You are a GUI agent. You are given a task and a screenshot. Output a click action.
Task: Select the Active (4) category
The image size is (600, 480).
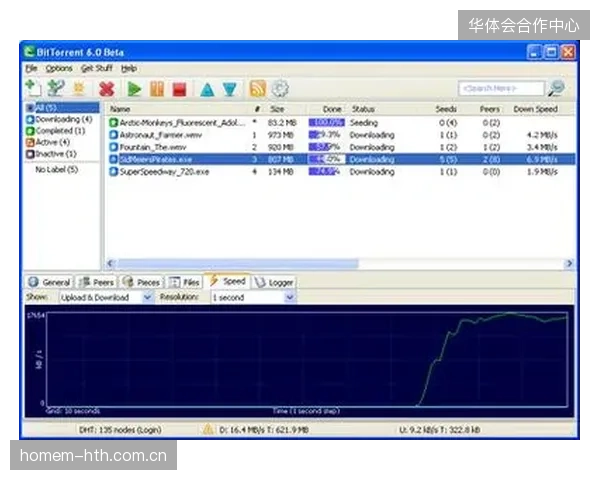[x=48, y=142]
